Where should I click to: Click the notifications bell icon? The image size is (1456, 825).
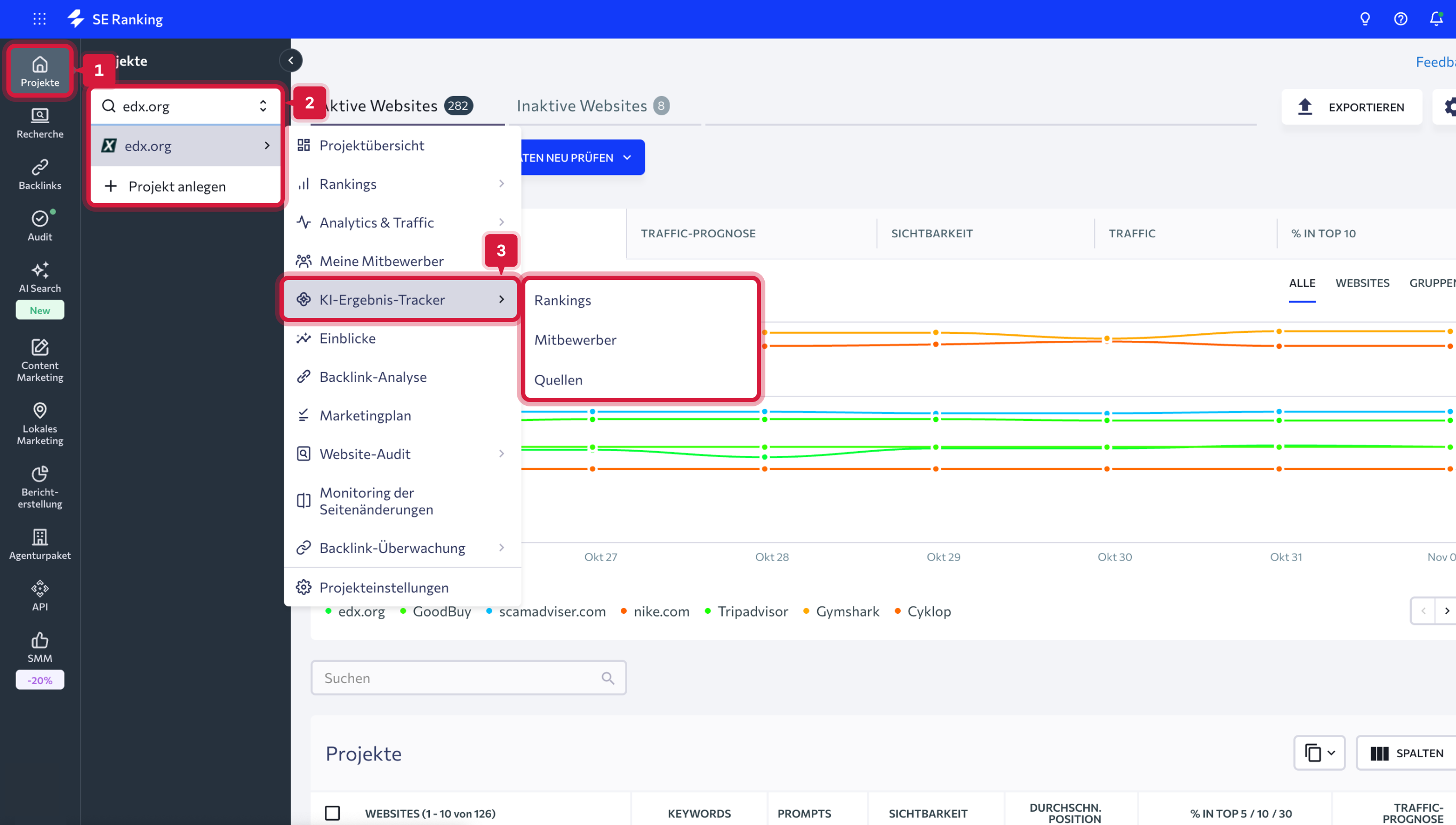click(1436, 19)
